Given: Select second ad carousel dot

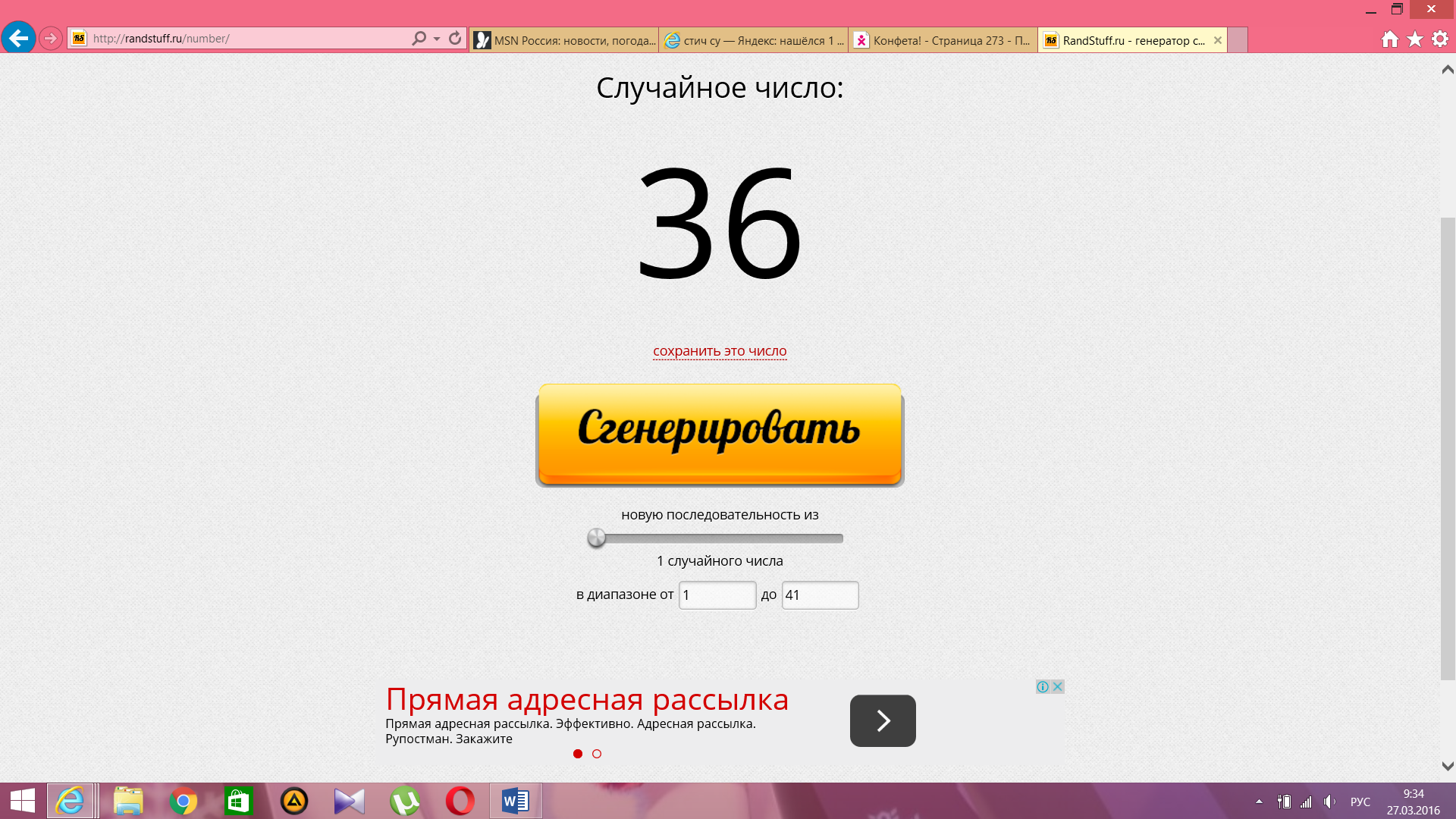Looking at the screenshot, I should 597,754.
